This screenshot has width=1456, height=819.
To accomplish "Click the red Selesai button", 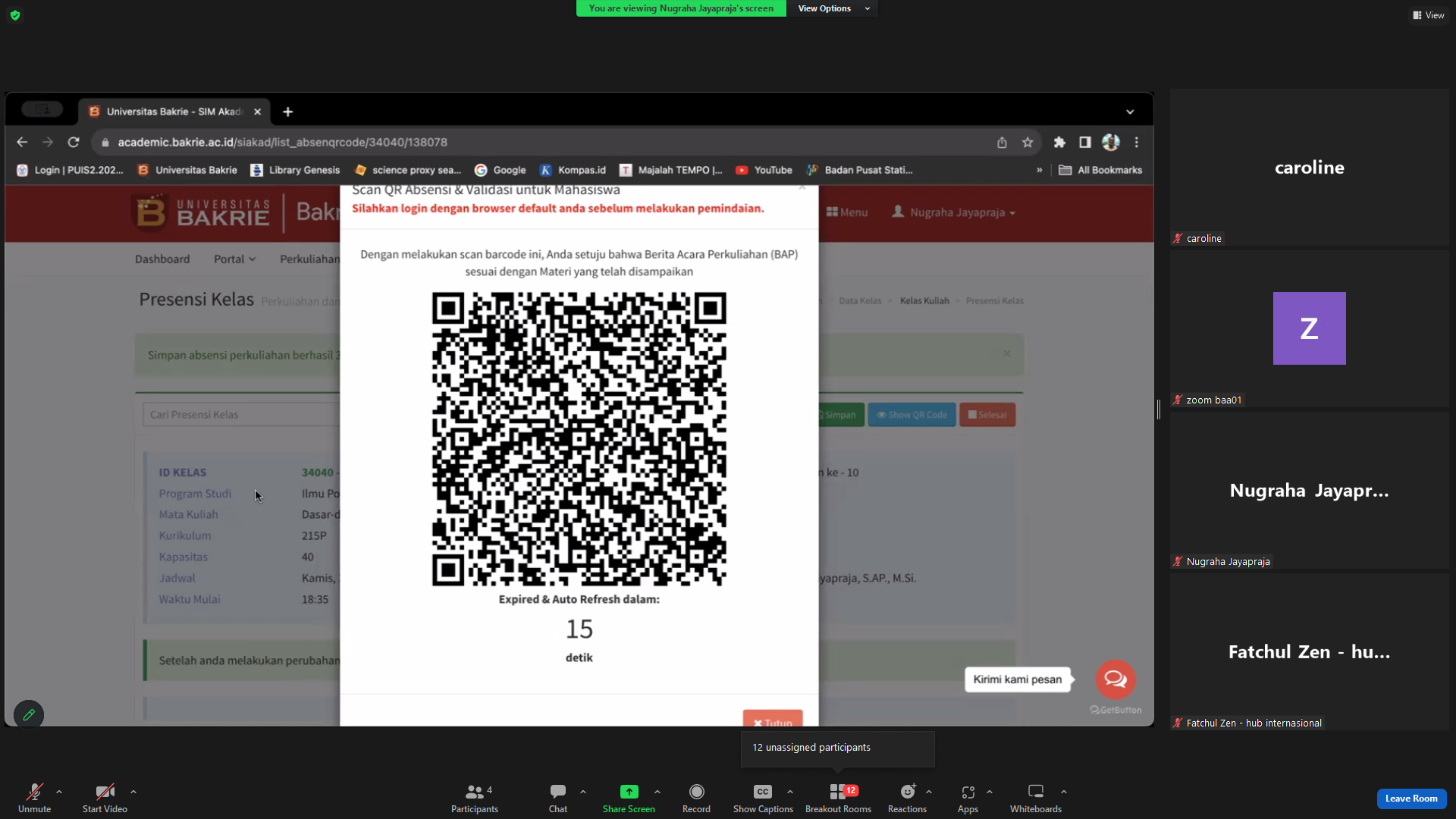I will 987,415.
